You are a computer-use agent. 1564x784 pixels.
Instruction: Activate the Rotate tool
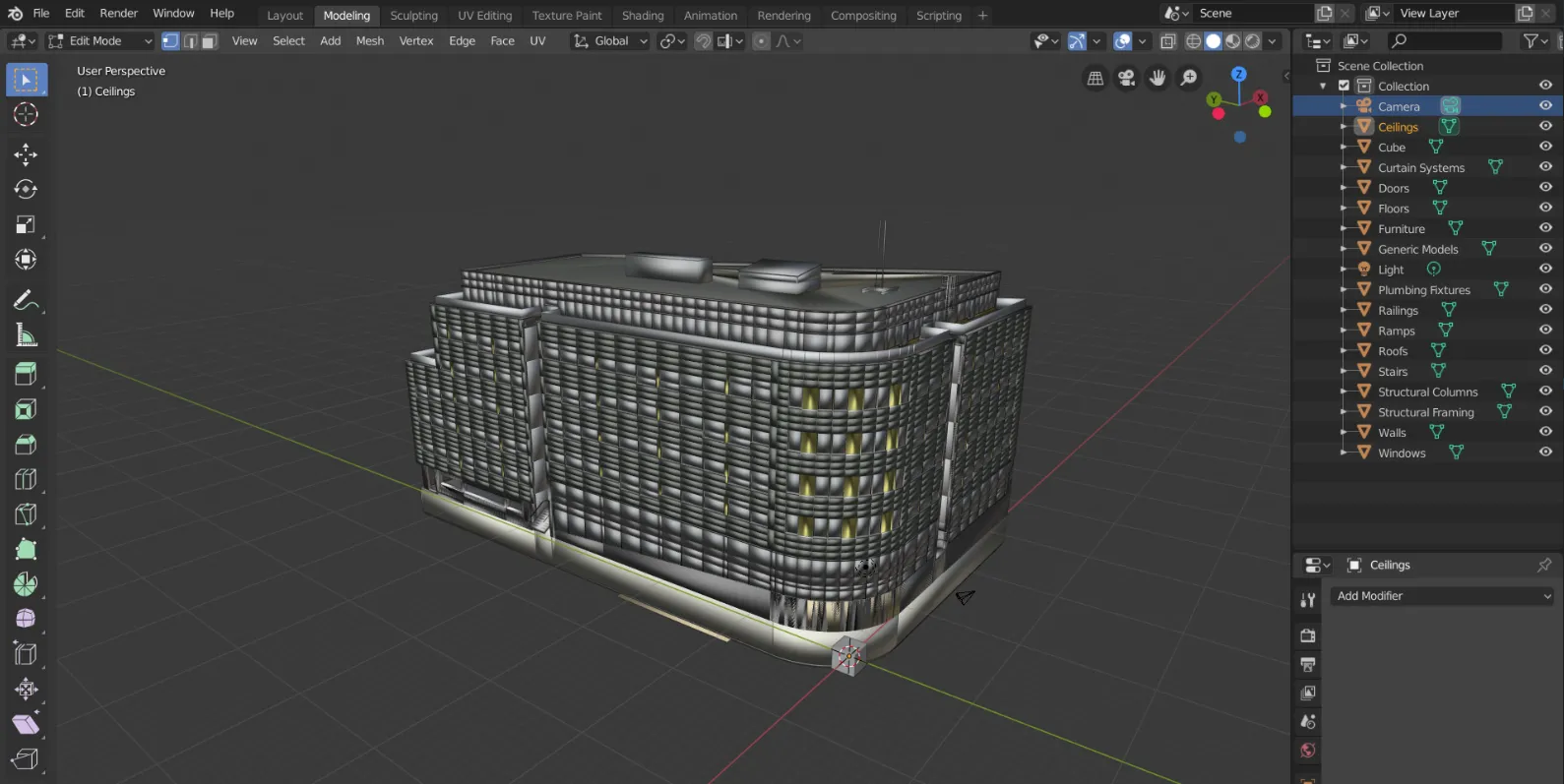(x=26, y=189)
